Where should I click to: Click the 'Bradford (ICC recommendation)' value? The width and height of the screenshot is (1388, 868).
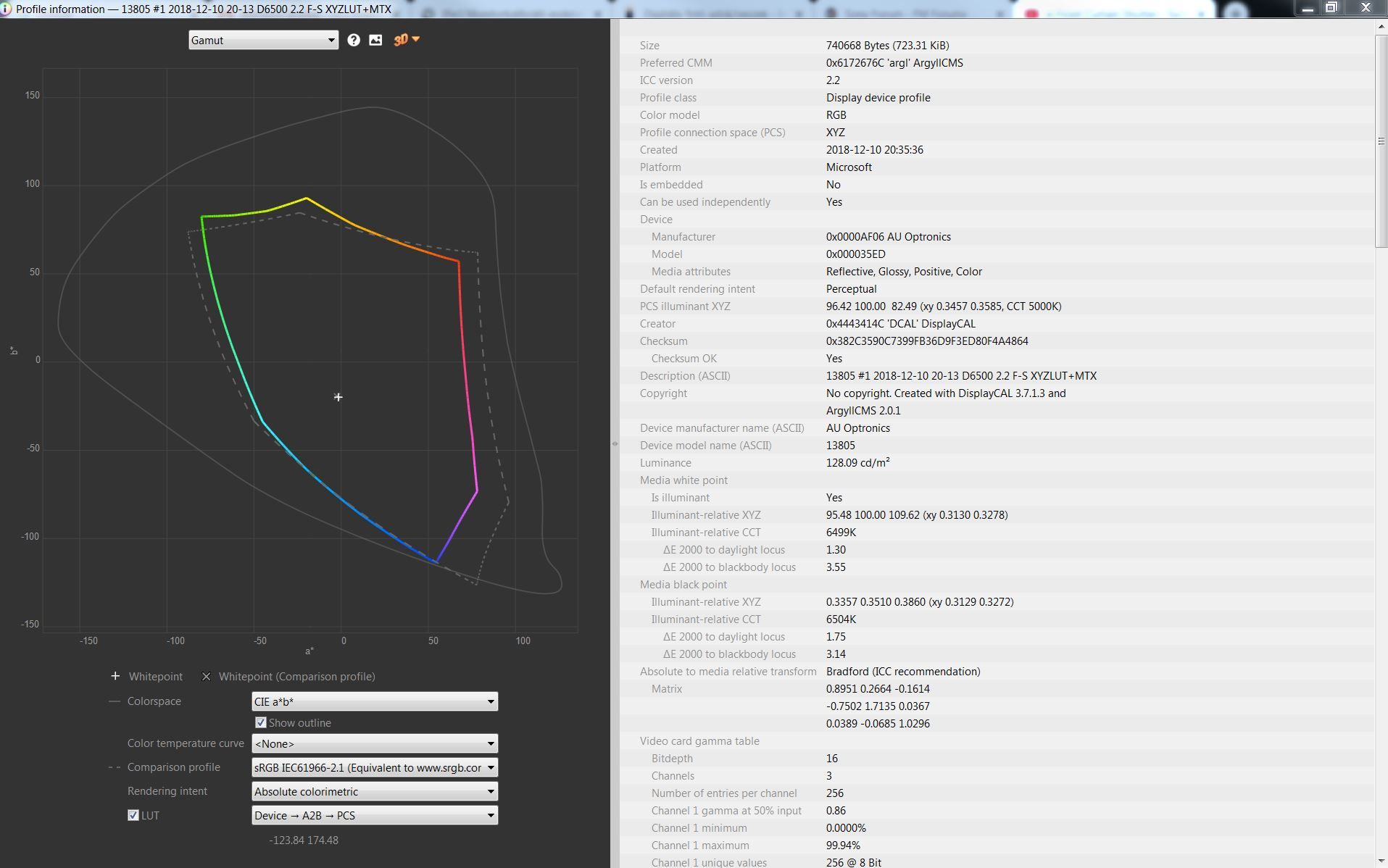903,672
